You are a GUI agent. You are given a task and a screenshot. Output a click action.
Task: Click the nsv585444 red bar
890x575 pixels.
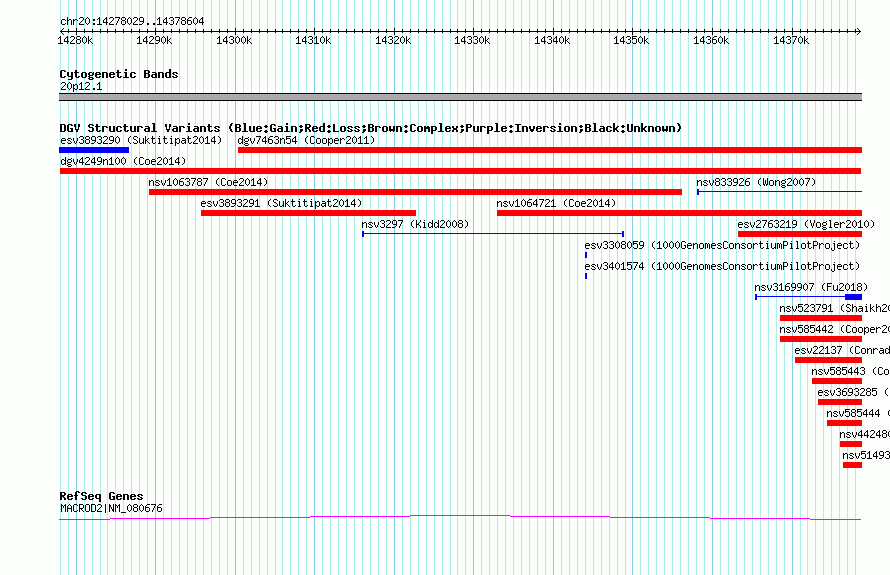coord(845,423)
